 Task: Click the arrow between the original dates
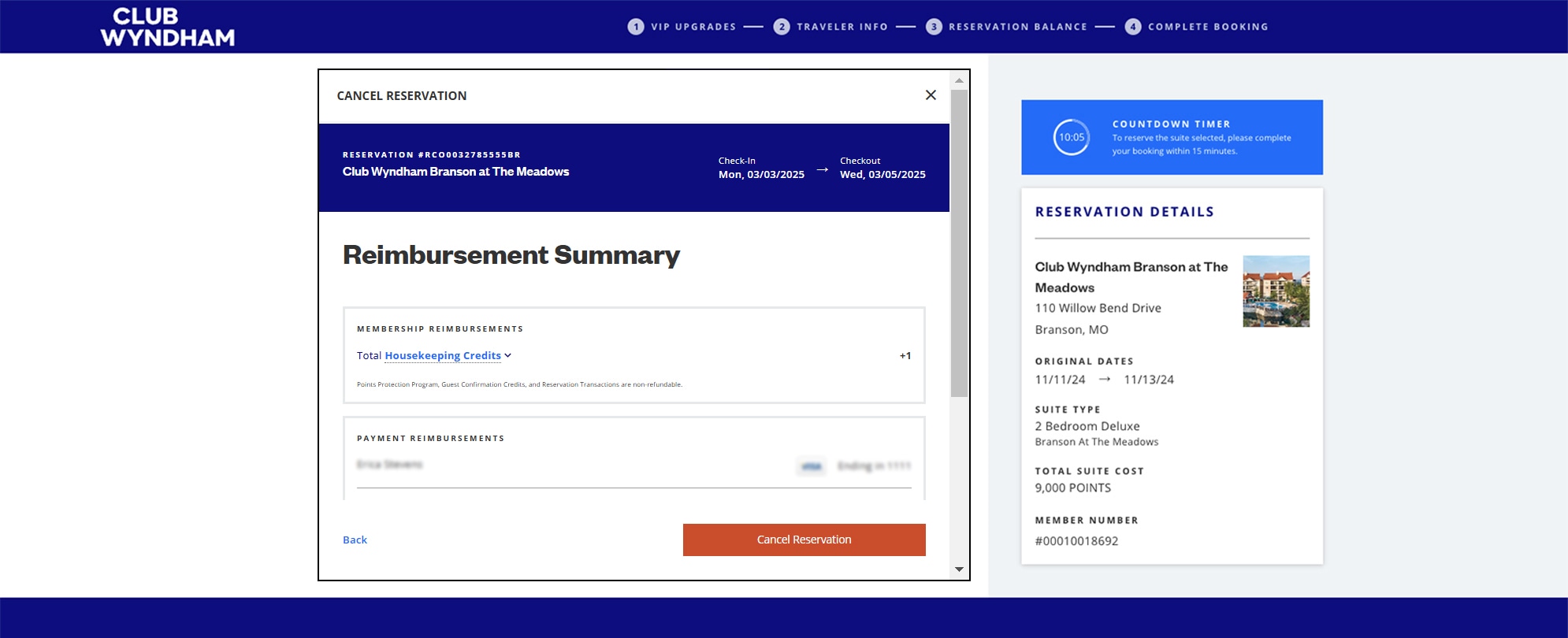(x=1104, y=380)
